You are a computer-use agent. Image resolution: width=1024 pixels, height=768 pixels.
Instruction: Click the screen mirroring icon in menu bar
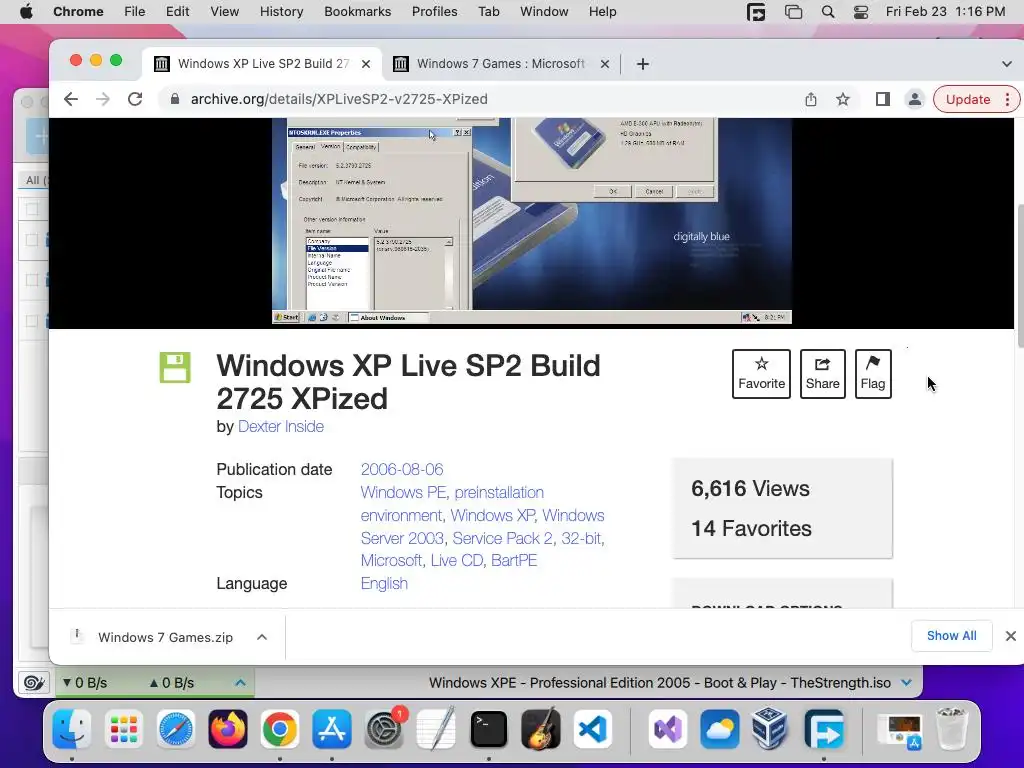pos(793,12)
